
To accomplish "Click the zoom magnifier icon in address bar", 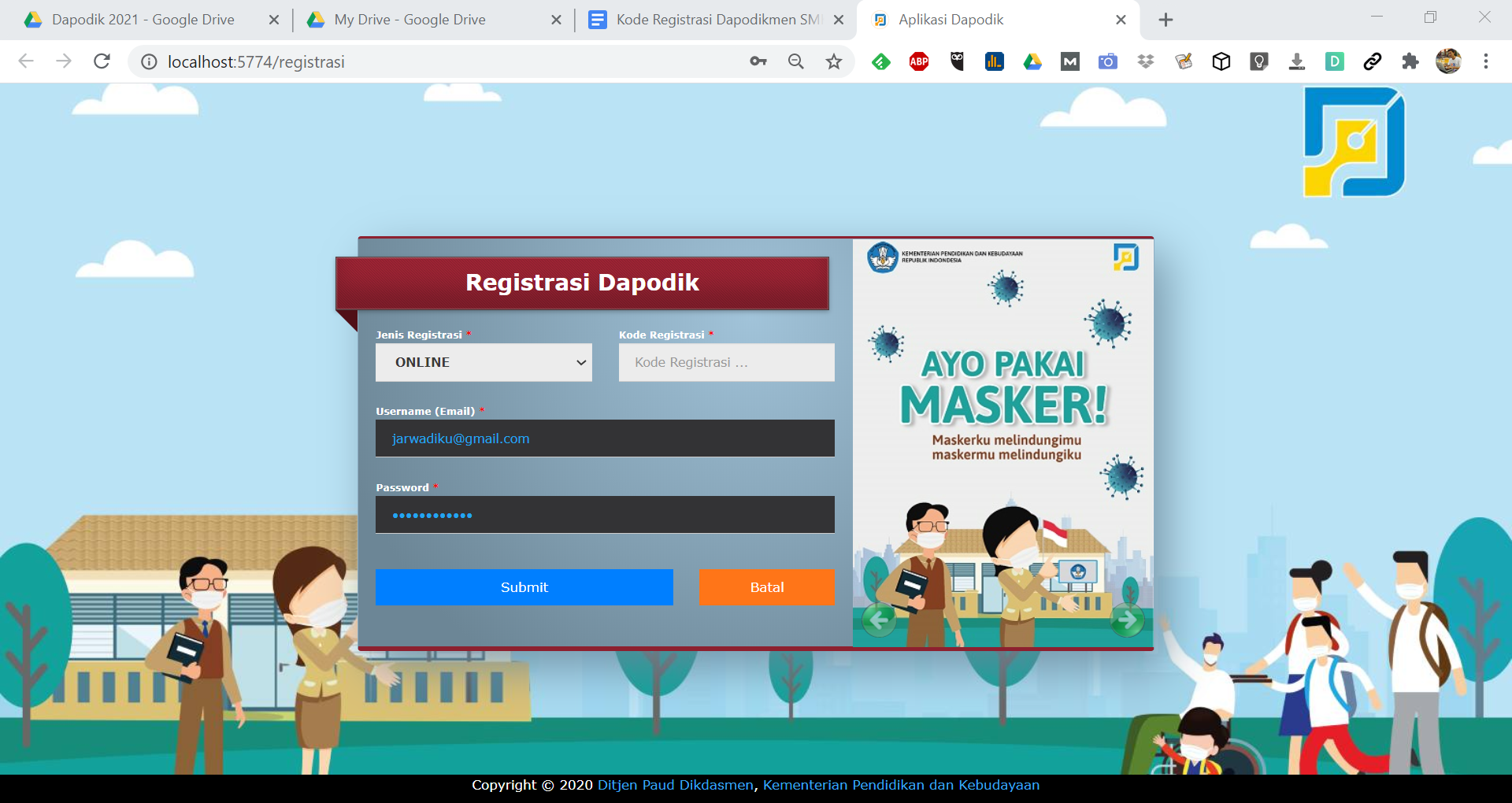I will click(796, 61).
